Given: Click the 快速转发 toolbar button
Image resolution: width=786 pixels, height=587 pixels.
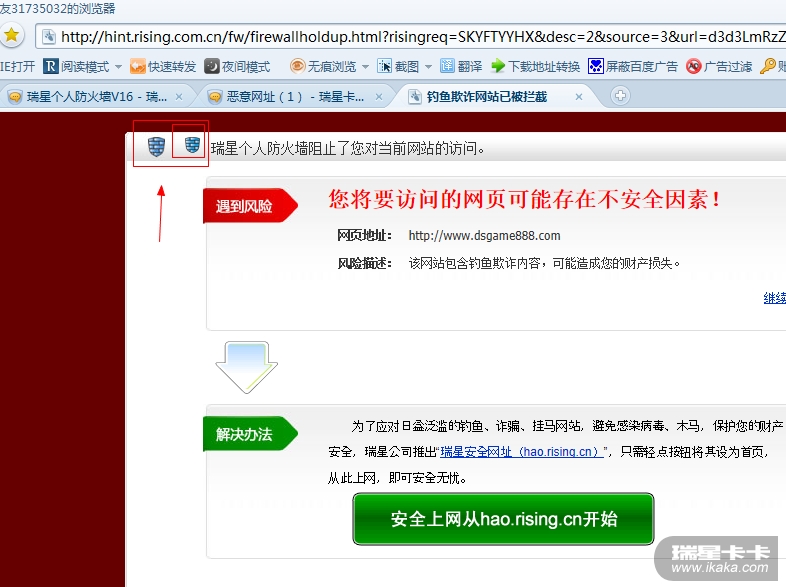Looking at the screenshot, I should [162, 66].
